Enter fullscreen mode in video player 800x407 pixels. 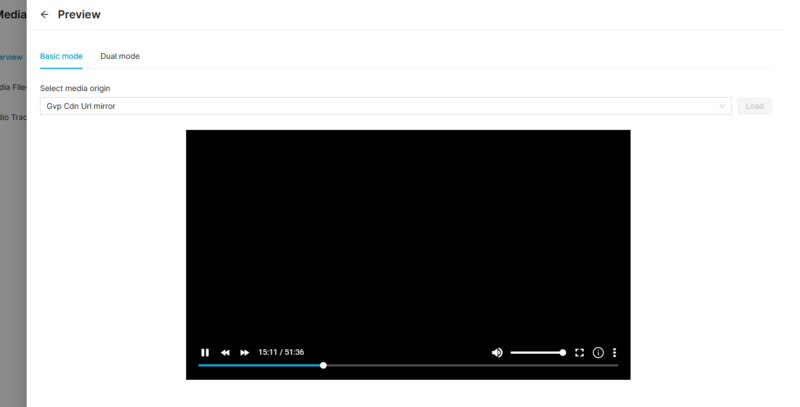point(579,352)
